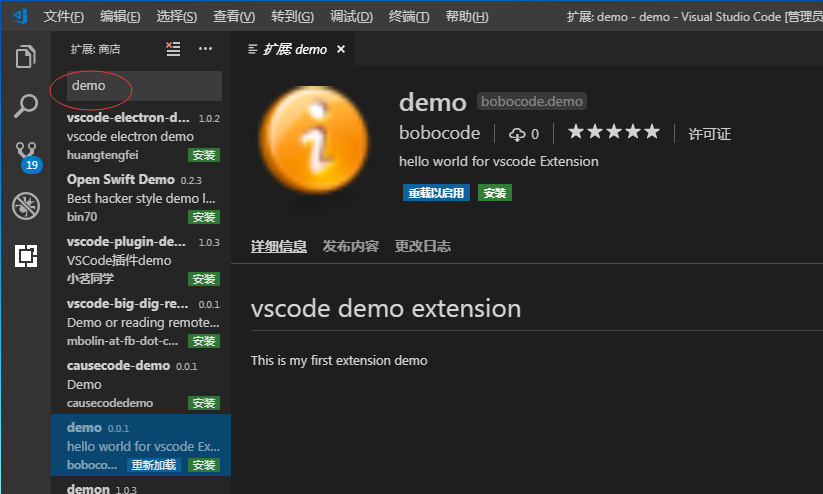Screen dimensions: 823x494
Task: Install vscode-big-dig-remote extension
Action: pos(204,341)
